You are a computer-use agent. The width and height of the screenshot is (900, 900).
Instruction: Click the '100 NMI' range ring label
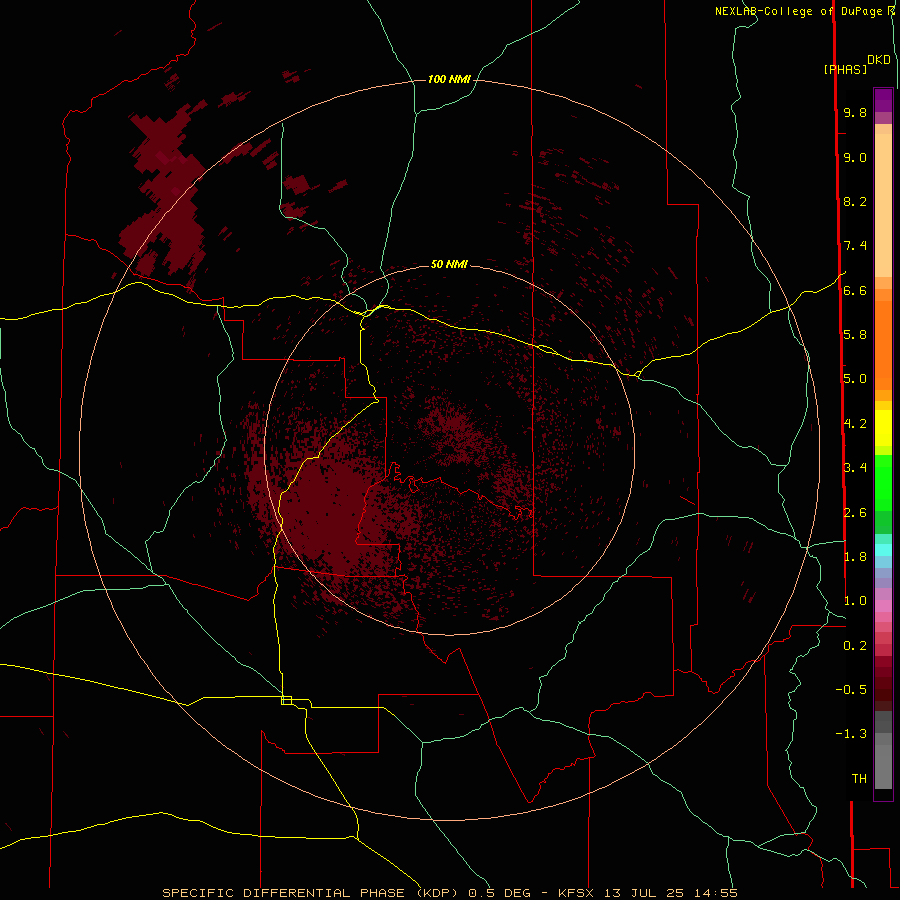[449, 79]
